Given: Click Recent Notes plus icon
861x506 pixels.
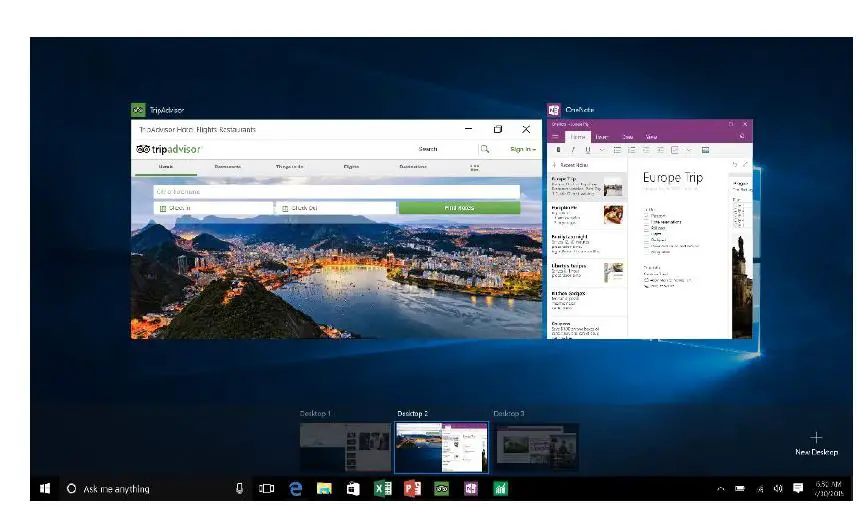Looking at the screenshot, I should tap(555, 165).
